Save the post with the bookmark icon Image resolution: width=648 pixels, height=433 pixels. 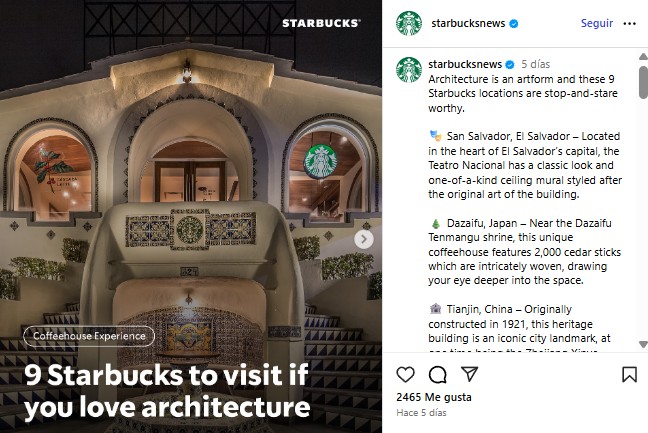coord(629,374)
